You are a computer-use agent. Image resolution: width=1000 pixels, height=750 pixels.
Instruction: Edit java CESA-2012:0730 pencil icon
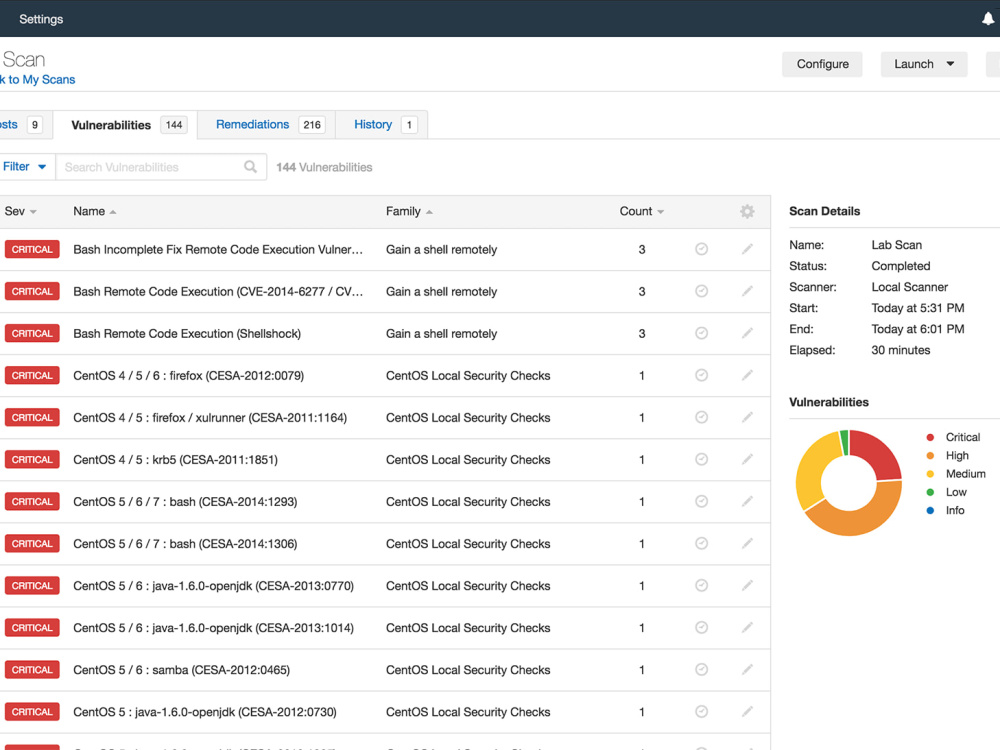coord(747,712)
